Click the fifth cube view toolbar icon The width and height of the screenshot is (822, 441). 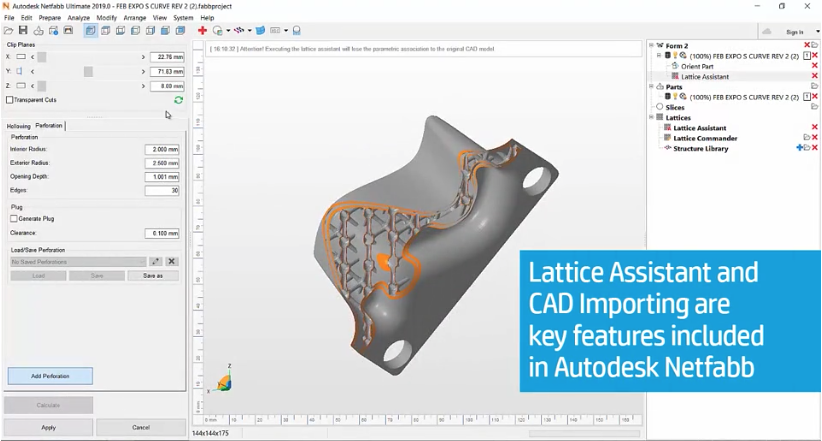[x=150, y=31]
